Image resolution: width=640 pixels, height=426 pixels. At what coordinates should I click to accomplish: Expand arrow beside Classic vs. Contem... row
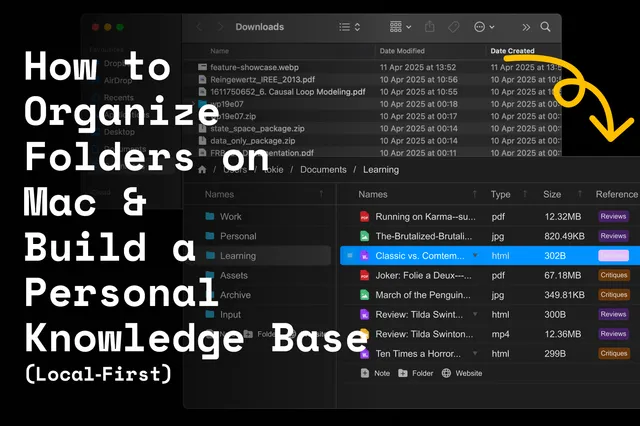tap(476, 256)
